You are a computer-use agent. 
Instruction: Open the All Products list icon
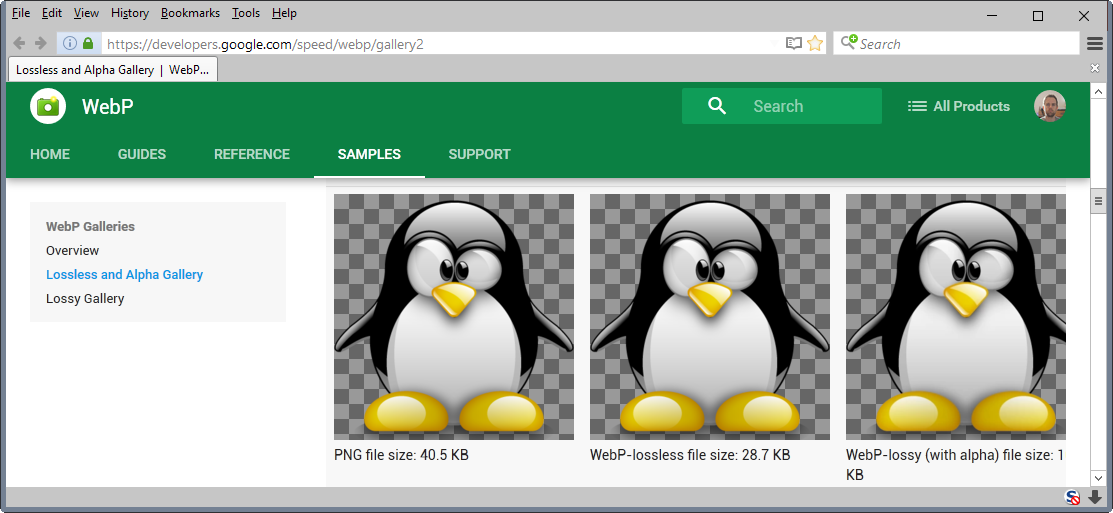pyautogui.click(x=917, y=106)
